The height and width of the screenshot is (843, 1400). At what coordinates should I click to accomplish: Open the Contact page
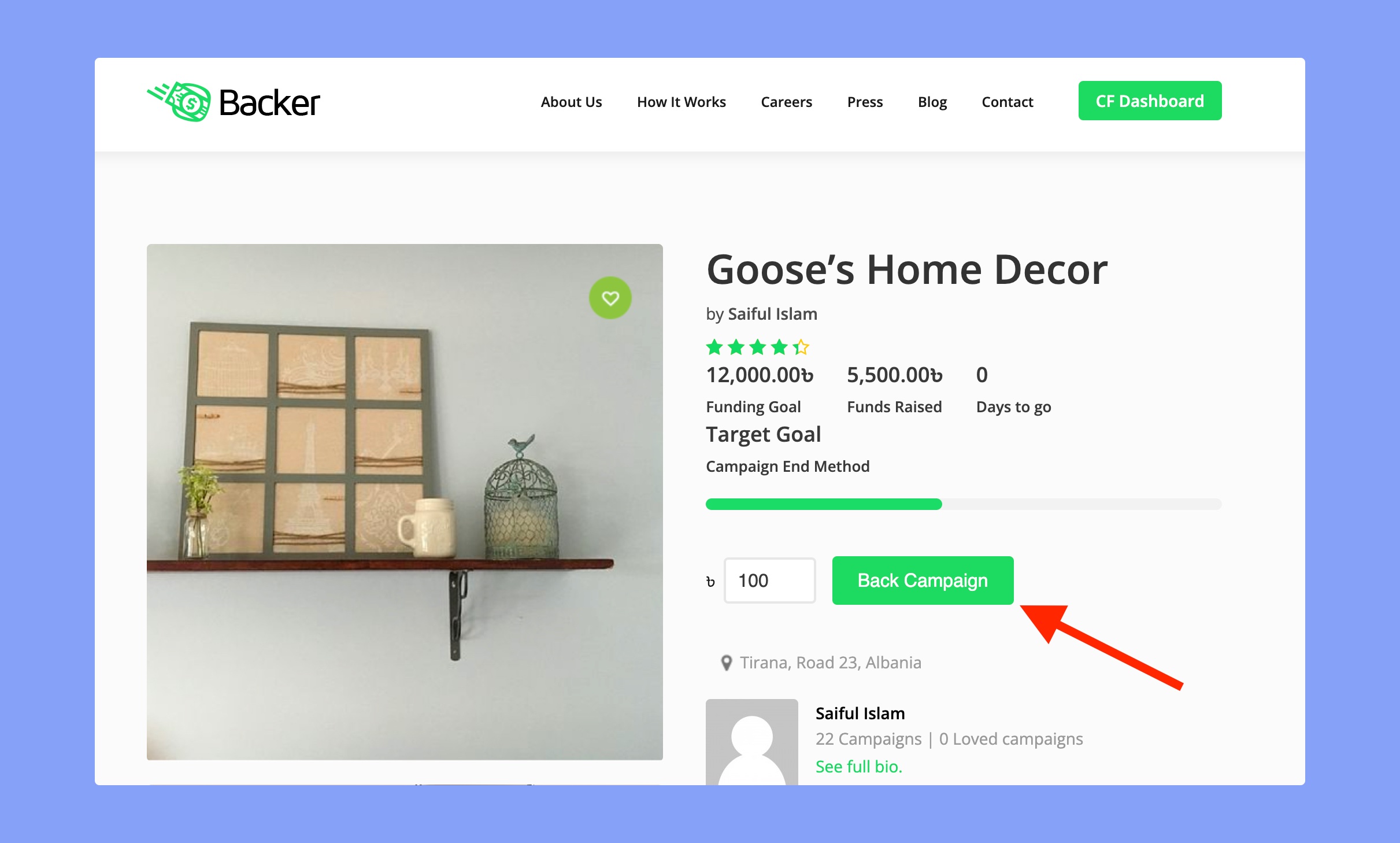click(1007, 102)
